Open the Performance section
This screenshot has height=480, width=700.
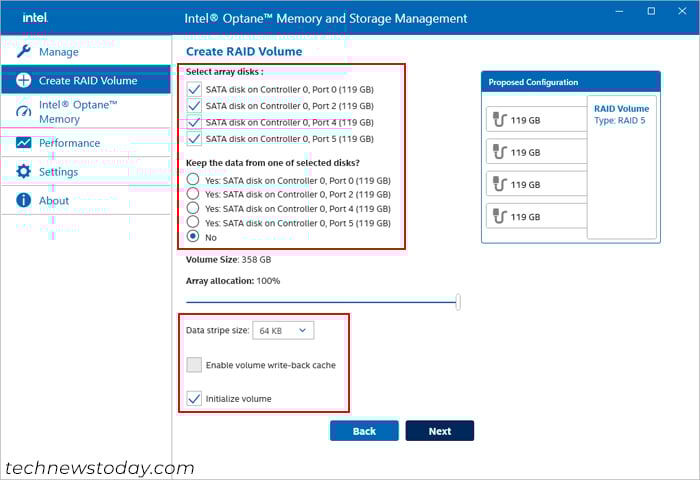[86, 143]
